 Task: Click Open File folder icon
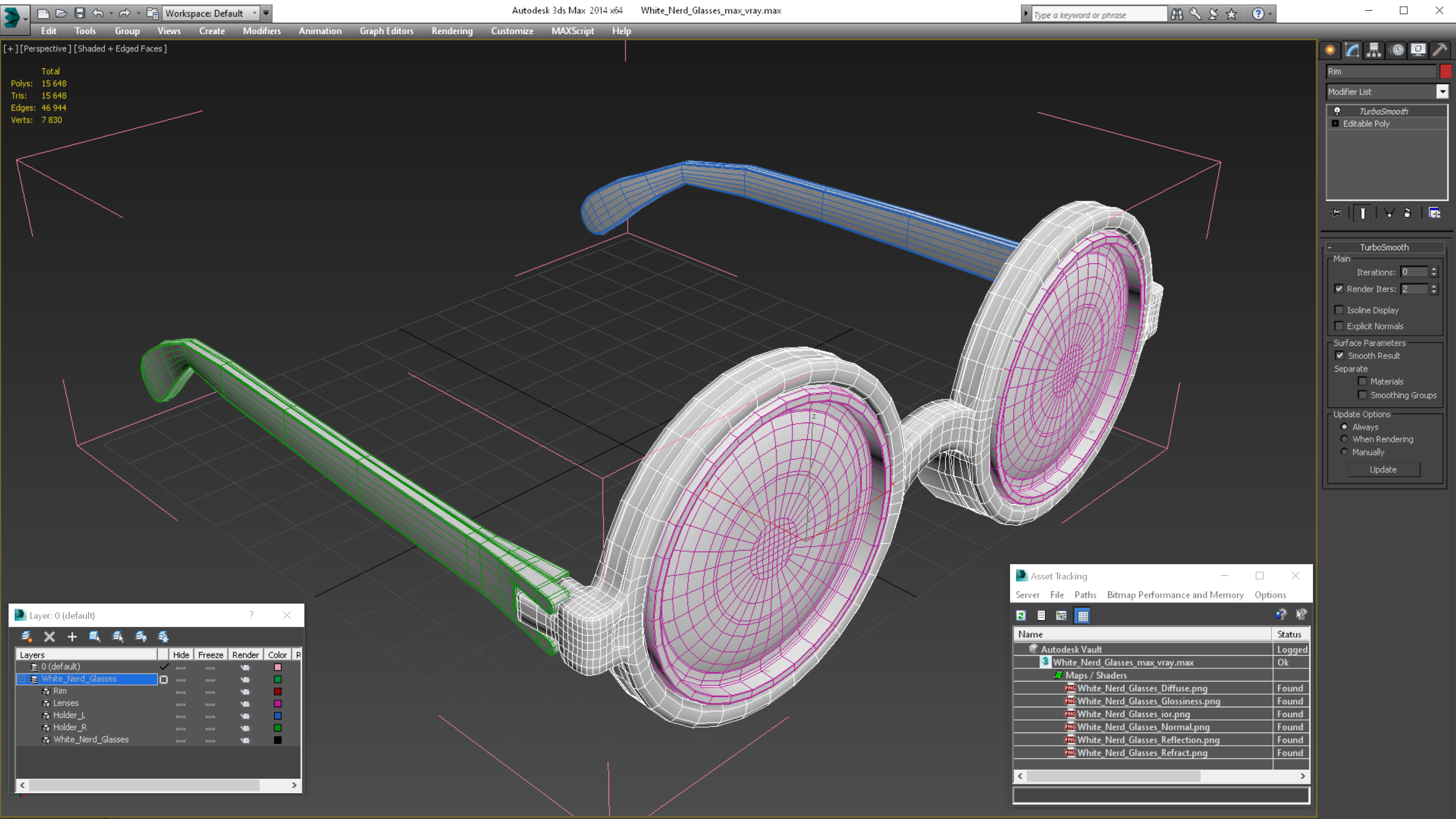point(61,13)
